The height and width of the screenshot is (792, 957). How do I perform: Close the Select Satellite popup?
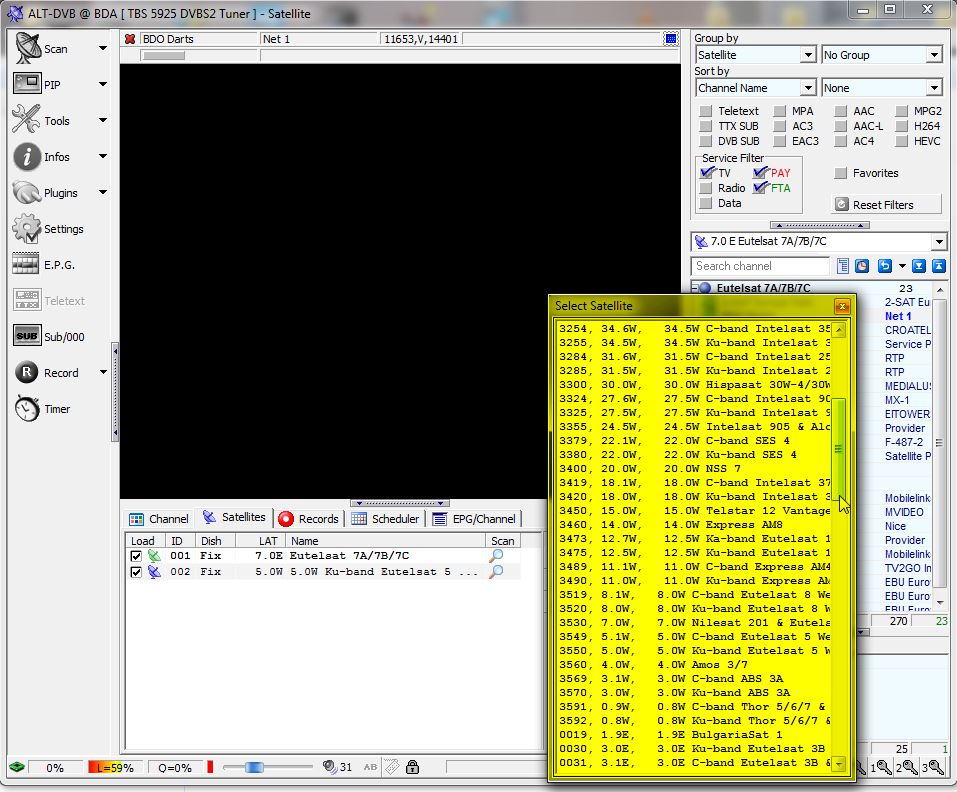click(x=842, y=306)
